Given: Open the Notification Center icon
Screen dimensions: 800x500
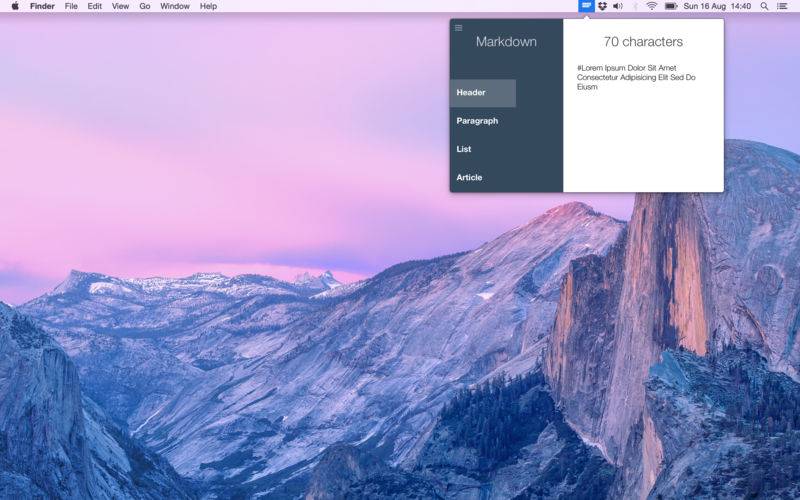Looking at the screenshot, I should tap(781, 6).
